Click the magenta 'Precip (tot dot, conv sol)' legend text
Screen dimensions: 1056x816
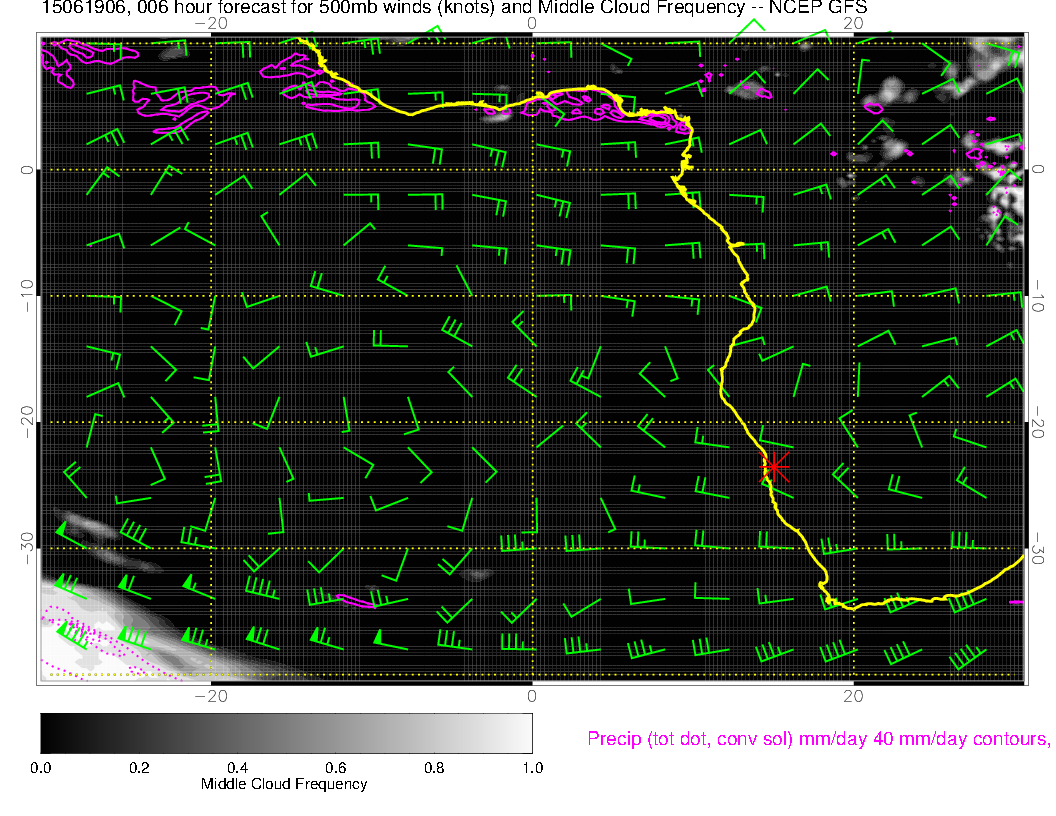coord(819,739)
